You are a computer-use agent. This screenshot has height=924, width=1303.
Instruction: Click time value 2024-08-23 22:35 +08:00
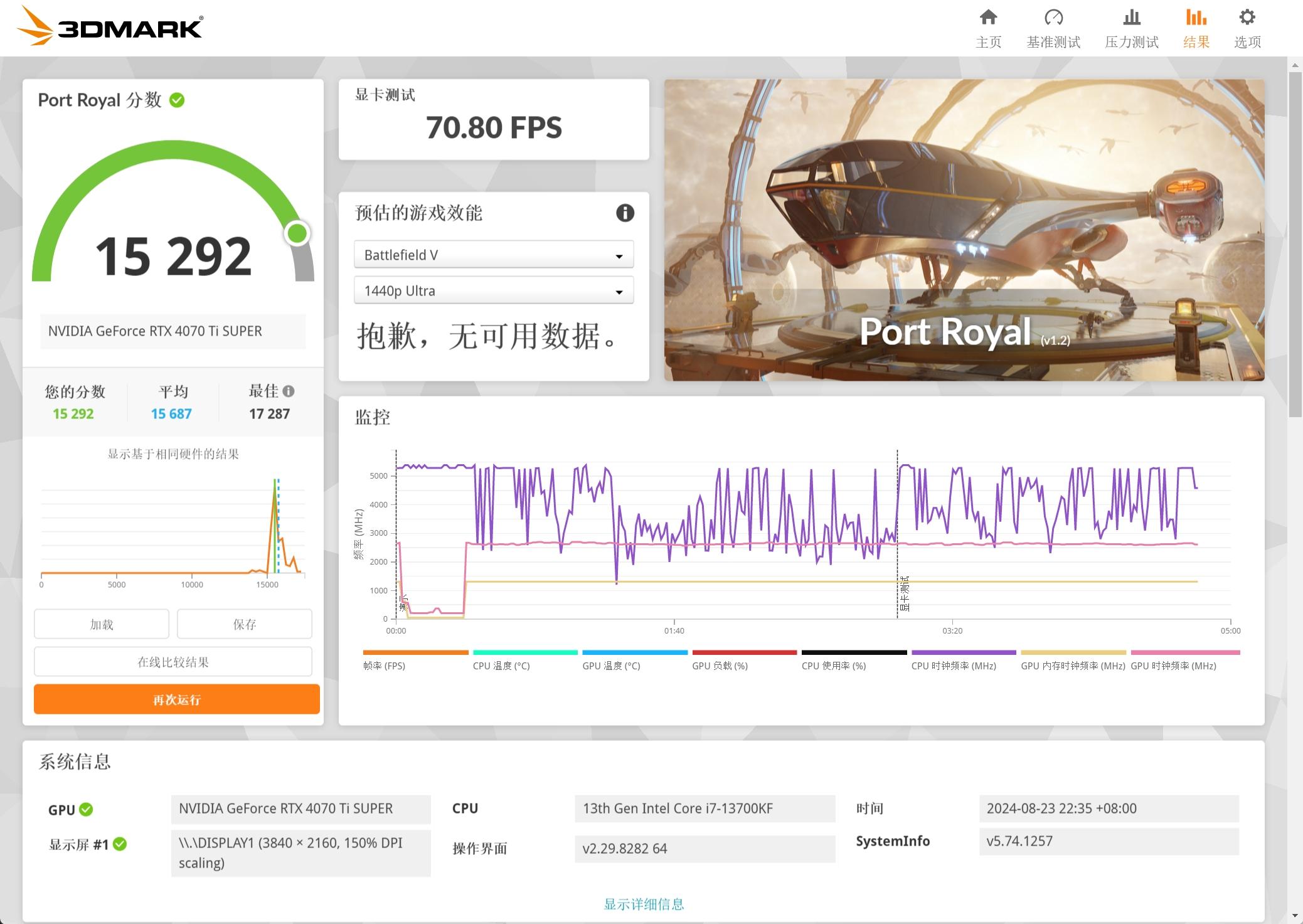(x=1109, y=809)
